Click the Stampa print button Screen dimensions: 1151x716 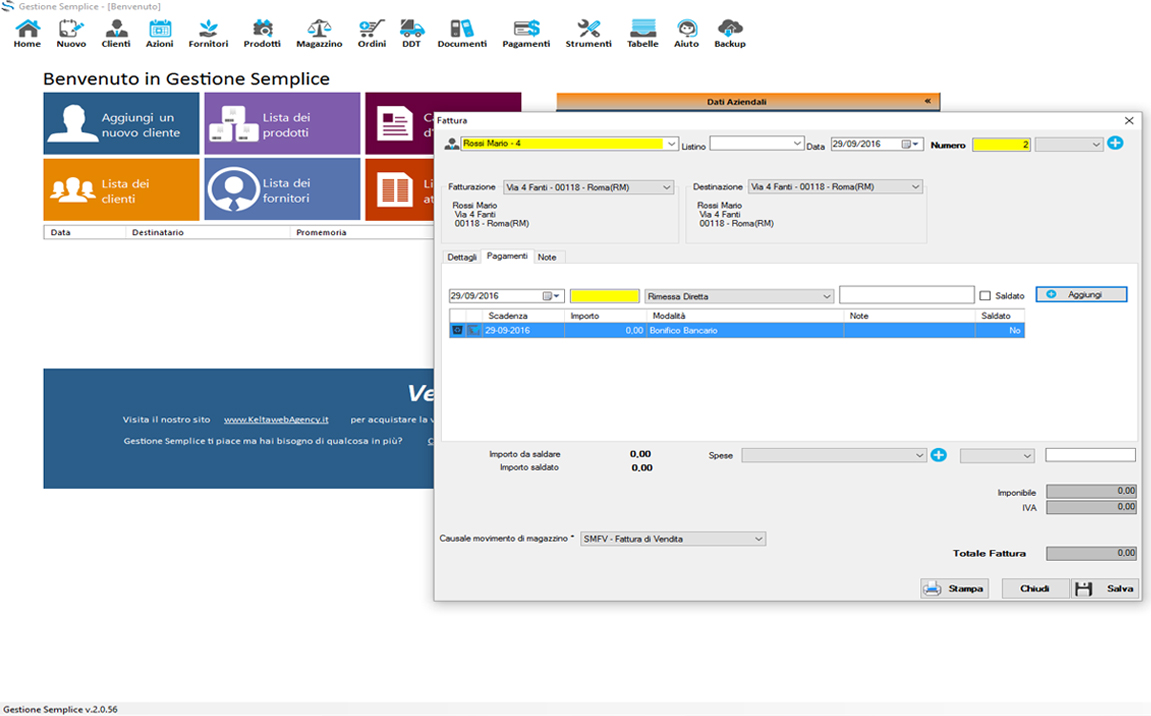[954, 589]
